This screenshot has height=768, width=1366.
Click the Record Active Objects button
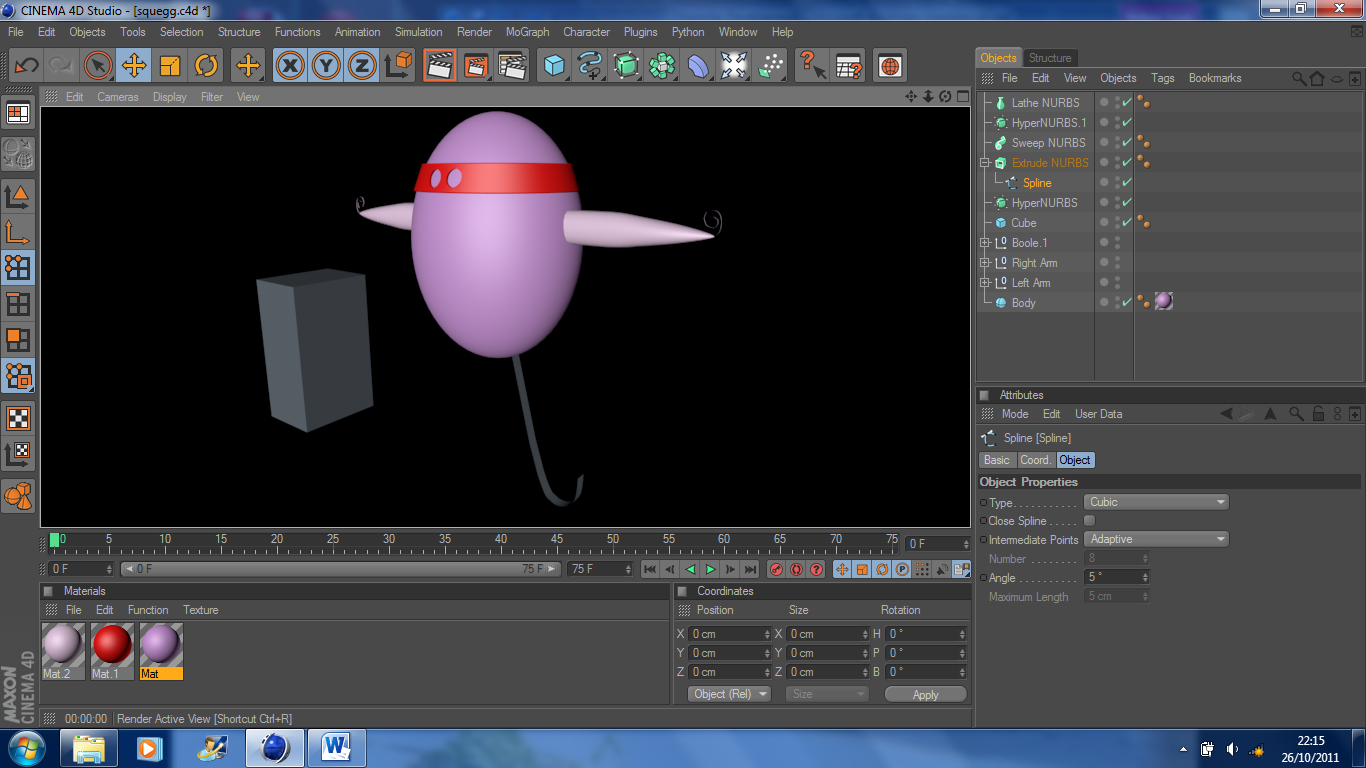[776, 569]
